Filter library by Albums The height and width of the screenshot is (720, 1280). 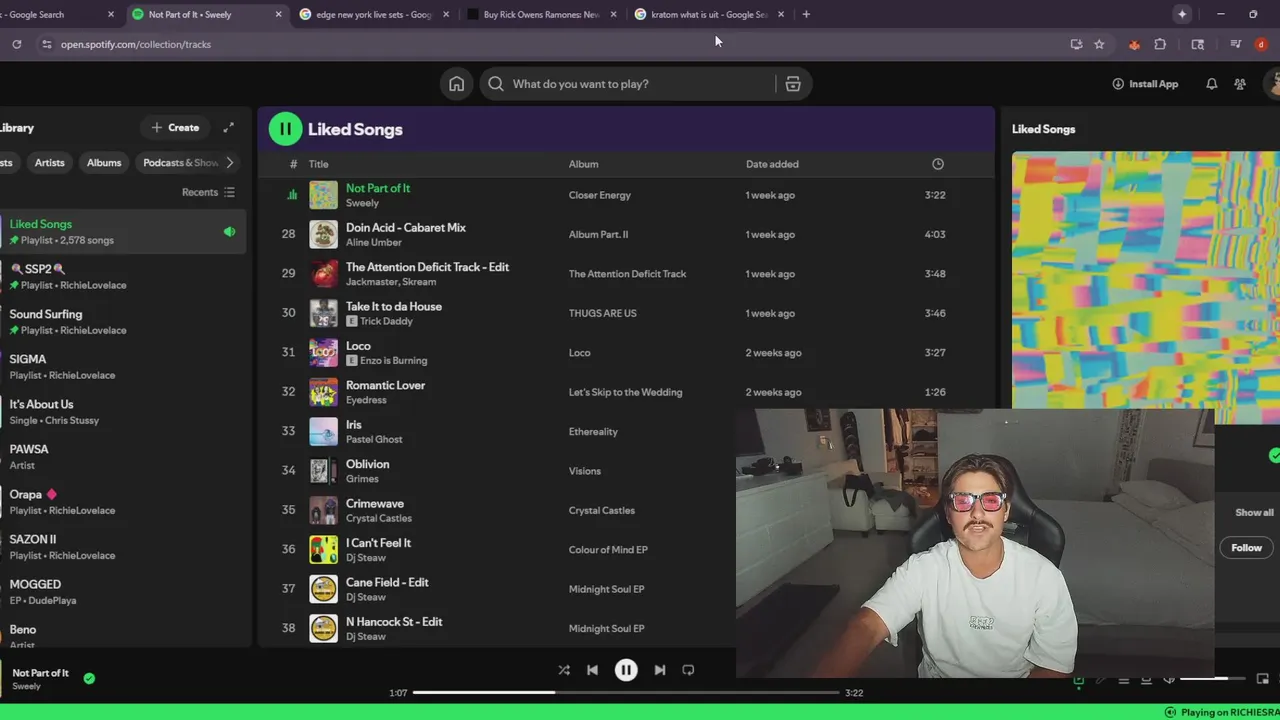click(x=104, y=162)
